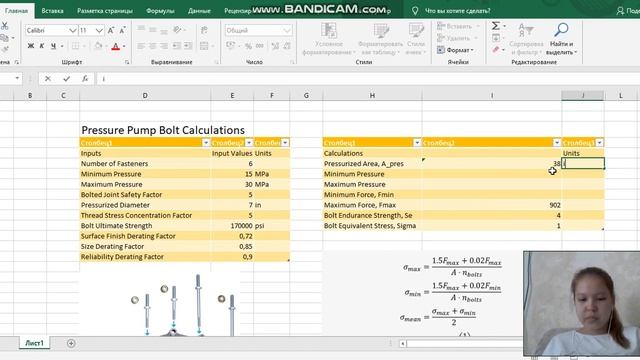Click the red font color A icon

(x=116, y=47)
